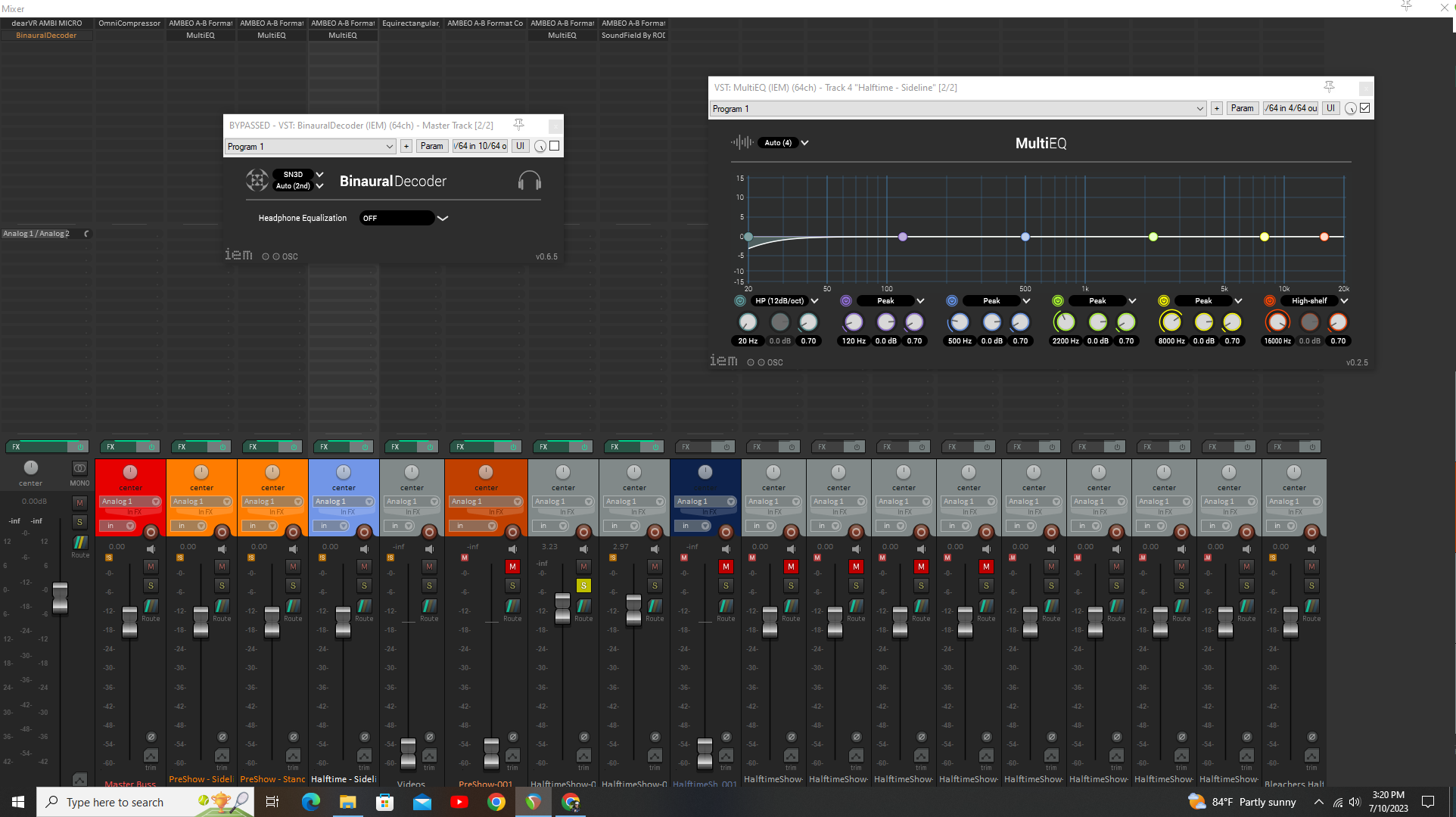Click Halftime - Sideline volume fader handle
1456x817 pixels.
click(x=343, y=621)
